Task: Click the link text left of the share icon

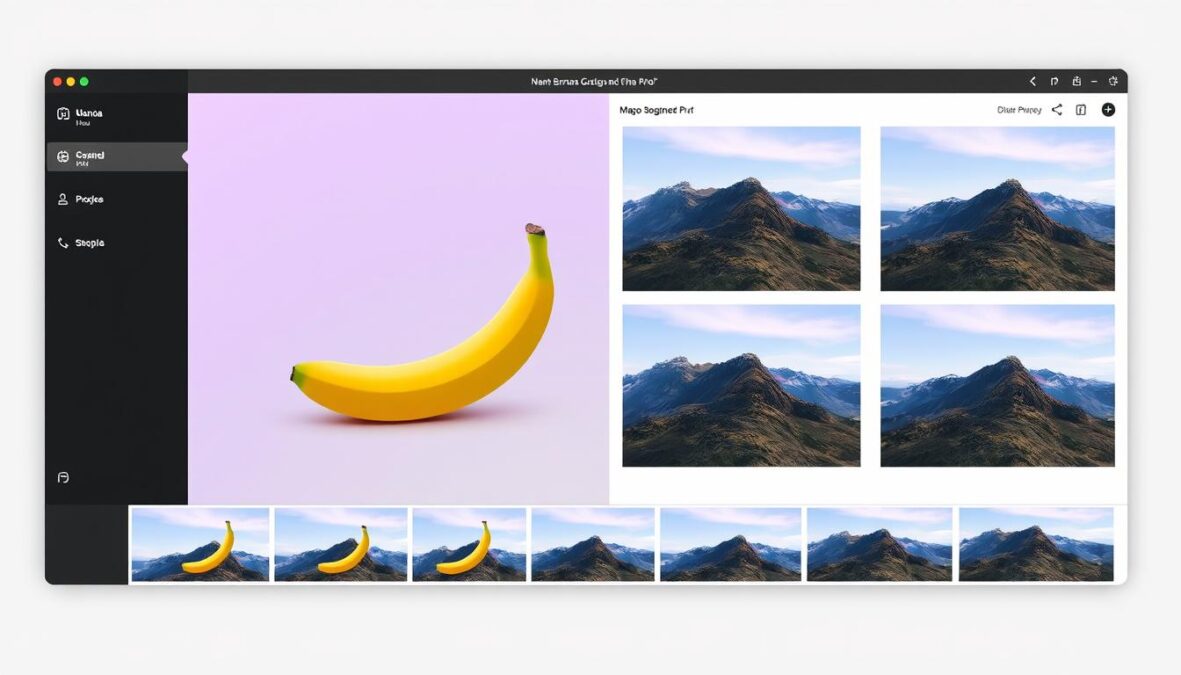Action: pyautogui.click(x=1019, y=110)
